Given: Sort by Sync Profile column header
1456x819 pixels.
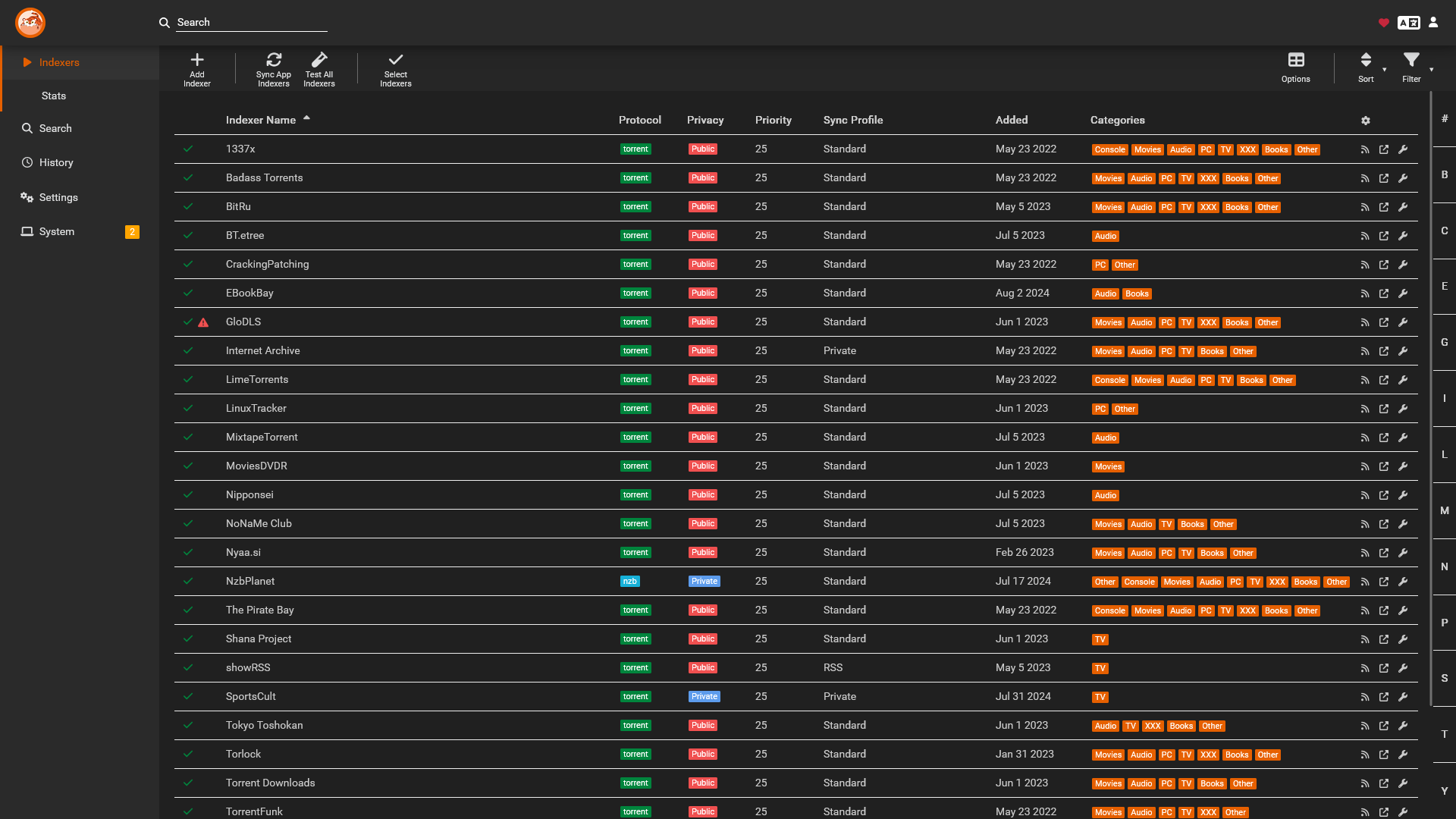Looking at the screenshot, I should [x=853, y=120].
